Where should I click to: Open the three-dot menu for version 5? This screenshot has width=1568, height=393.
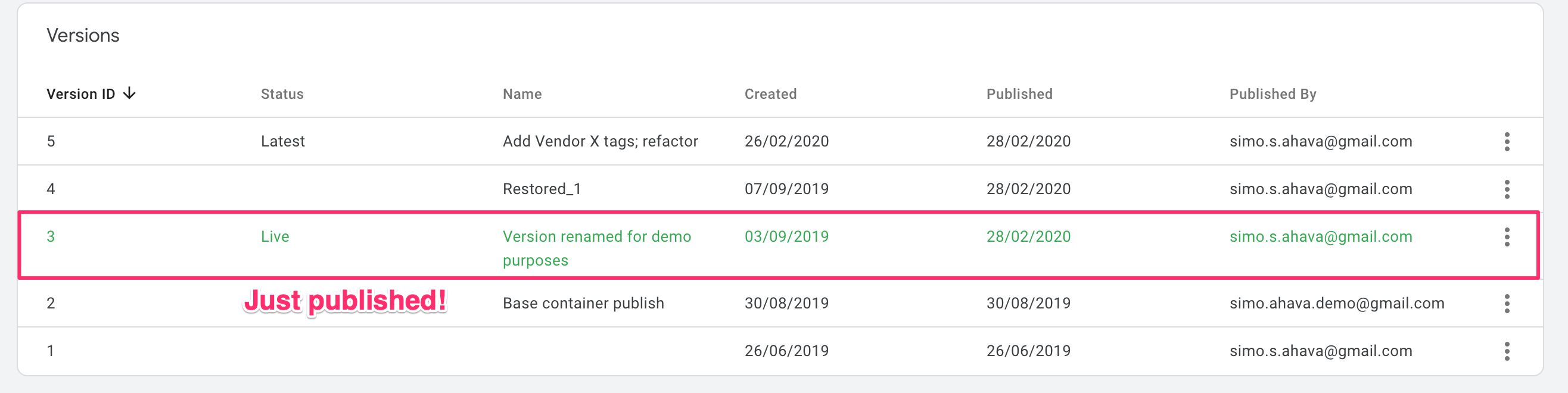[1507, 142]
